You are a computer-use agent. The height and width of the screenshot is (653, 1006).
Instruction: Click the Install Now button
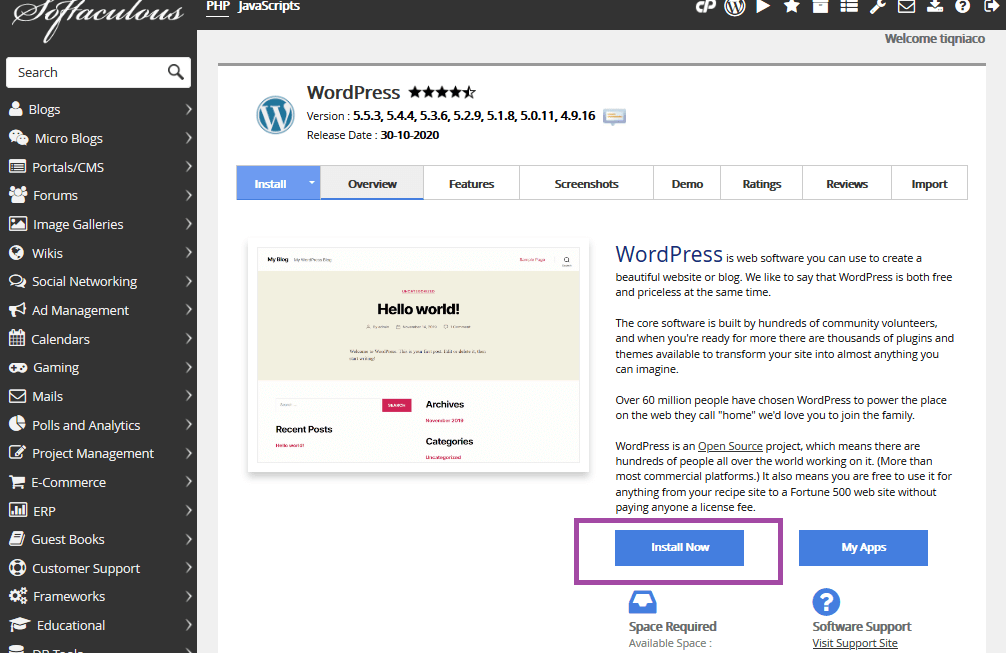click(679, 547)
